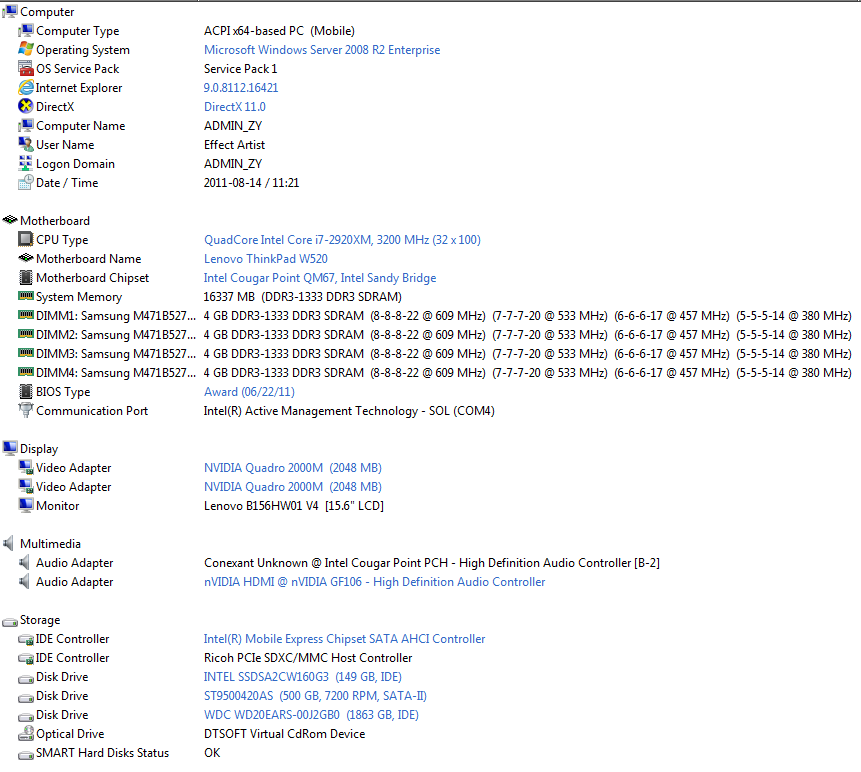
Task: Click the BIOS Type chip icon
Action: [26, 391]
